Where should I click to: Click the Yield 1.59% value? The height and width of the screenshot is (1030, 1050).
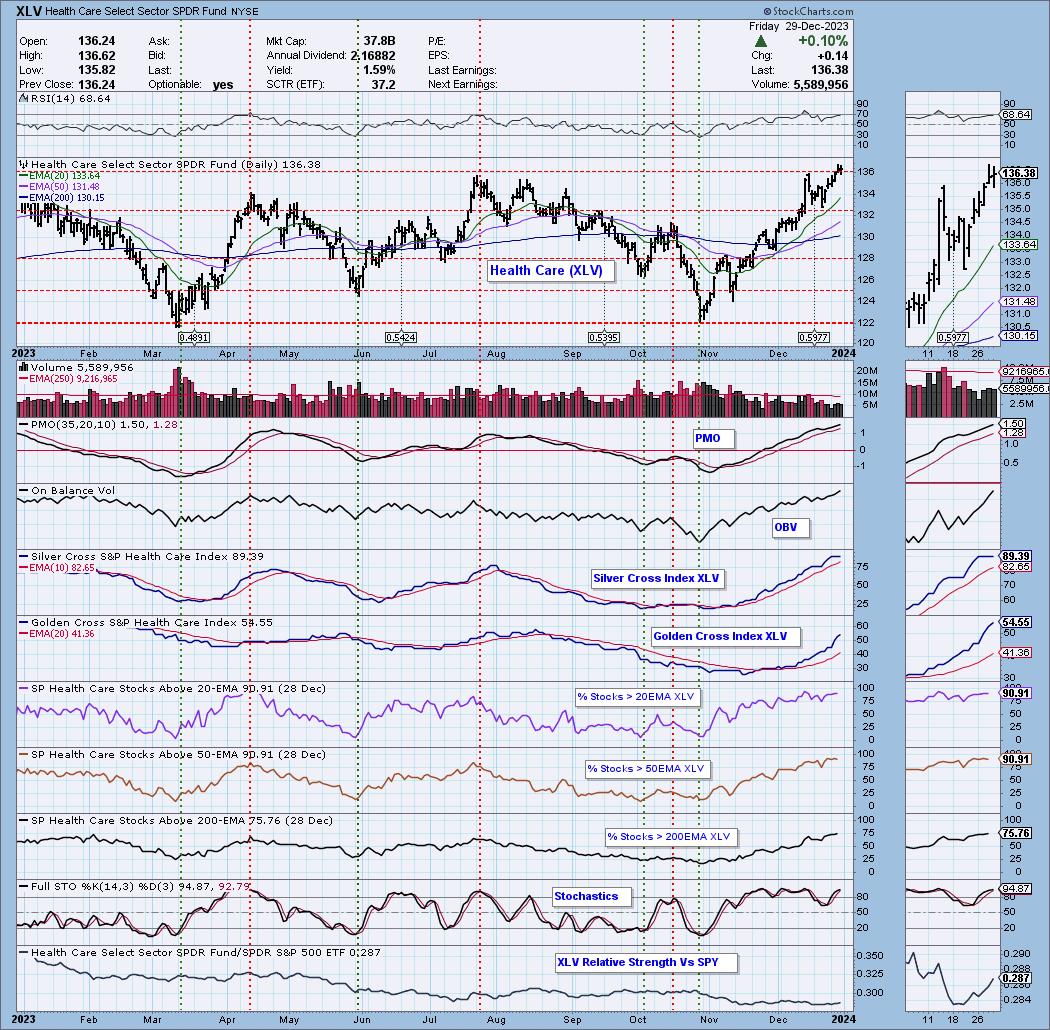[x=379, y=70]
